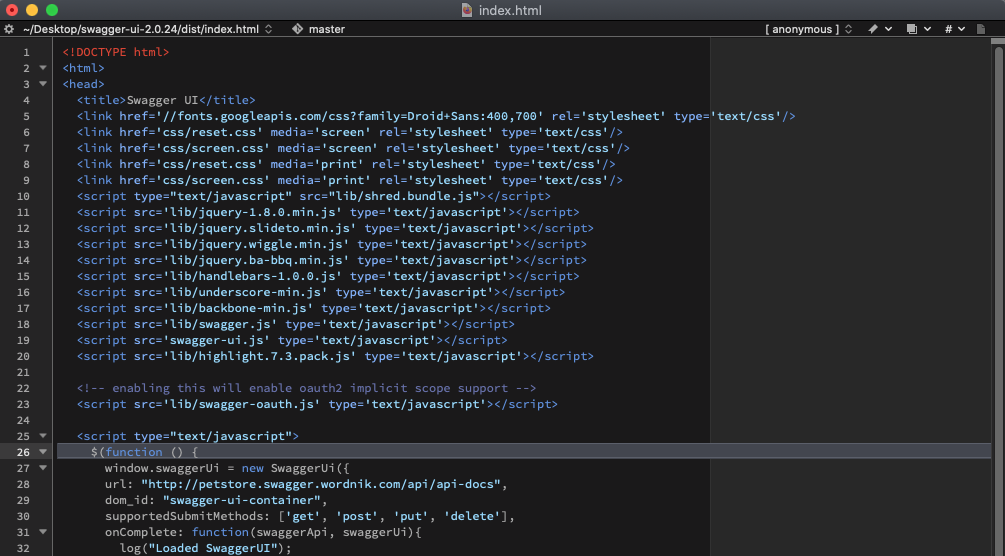
Task: Open the # includes popup
Action: click(955, 29)
